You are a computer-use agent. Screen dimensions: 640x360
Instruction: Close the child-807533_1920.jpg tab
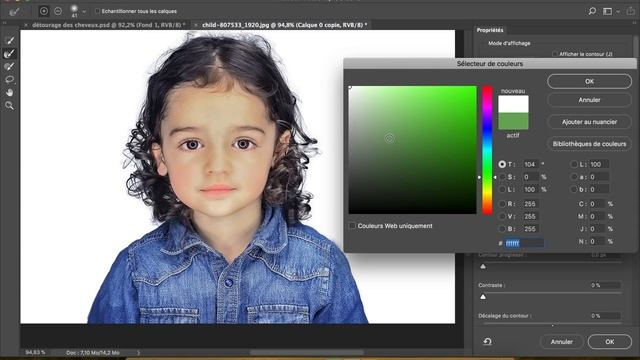point(196,25)
